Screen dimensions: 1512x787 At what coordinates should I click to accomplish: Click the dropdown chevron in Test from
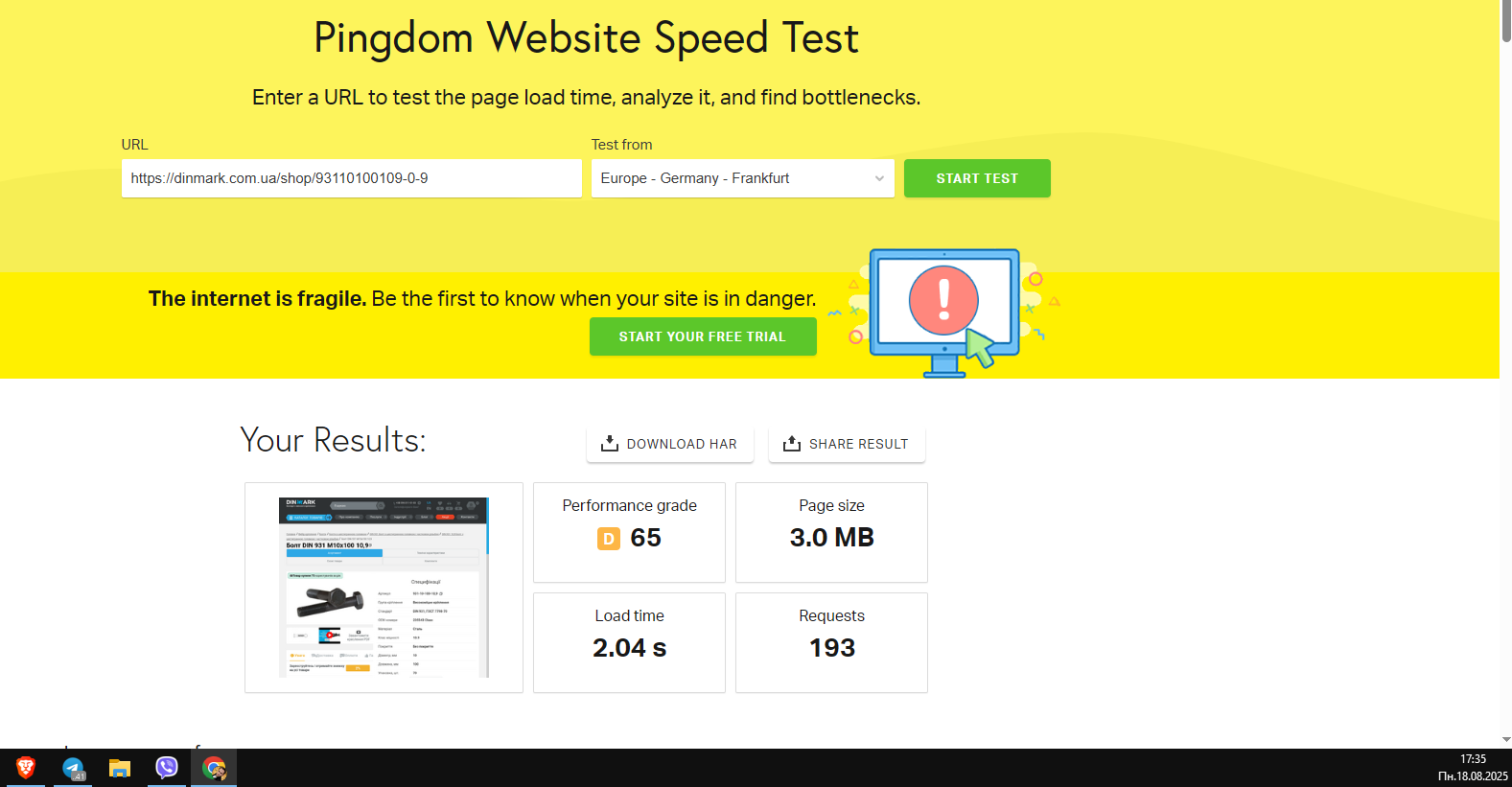click(x=879, y=178)
